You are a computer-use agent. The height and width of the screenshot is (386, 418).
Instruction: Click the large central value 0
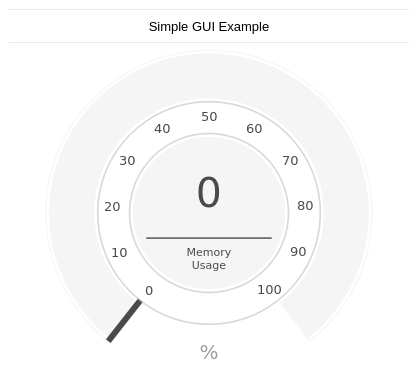coord(209,192)
